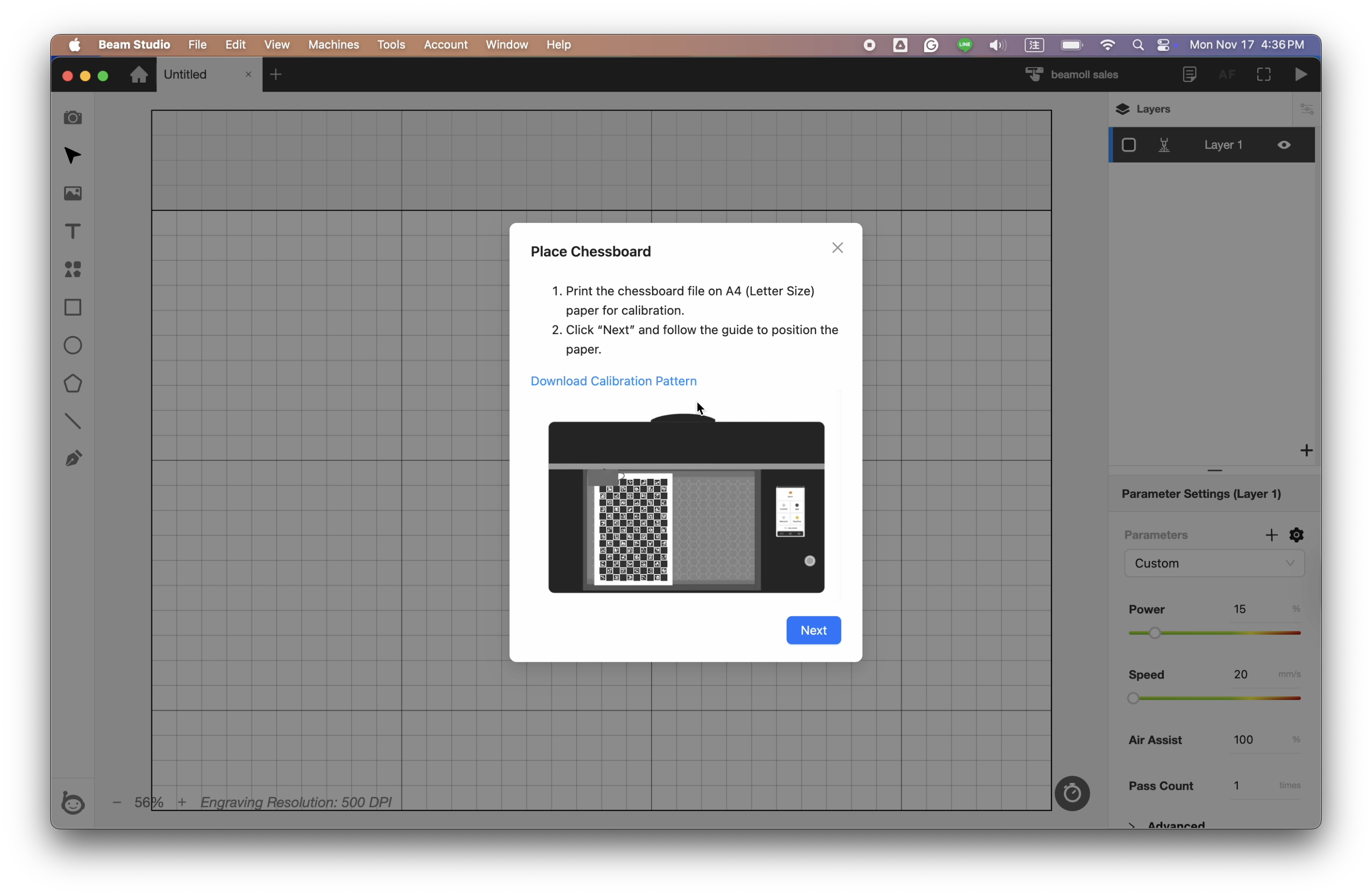Open the Tools menu
The width and height of the screenshot is (1372, 896).
pos(391,44)
